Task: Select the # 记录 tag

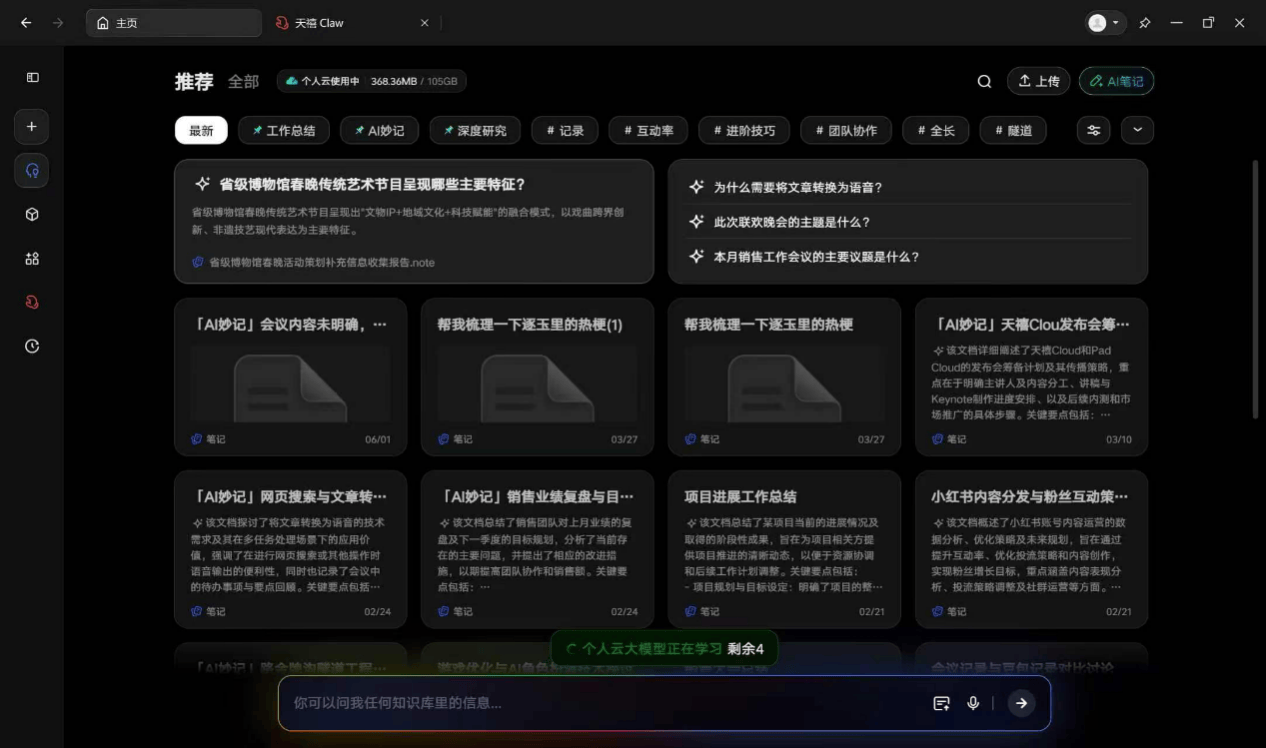Action: [x=565, y=130]
